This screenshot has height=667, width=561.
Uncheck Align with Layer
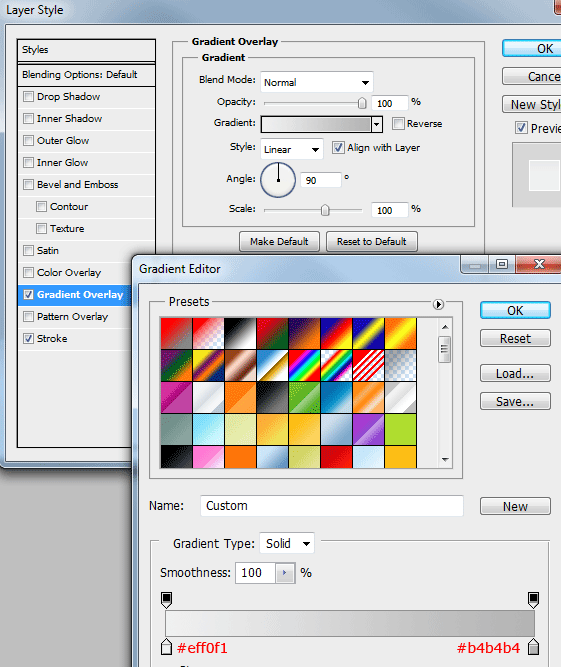338,148
